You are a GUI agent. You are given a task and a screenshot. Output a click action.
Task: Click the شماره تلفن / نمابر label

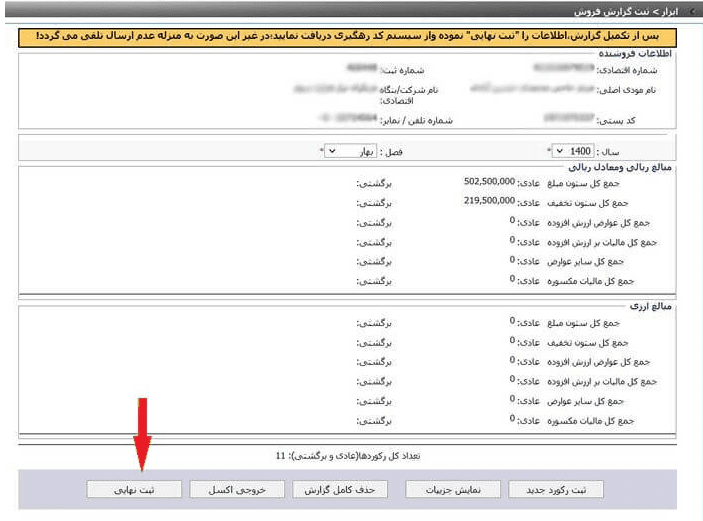pos(416,120)
